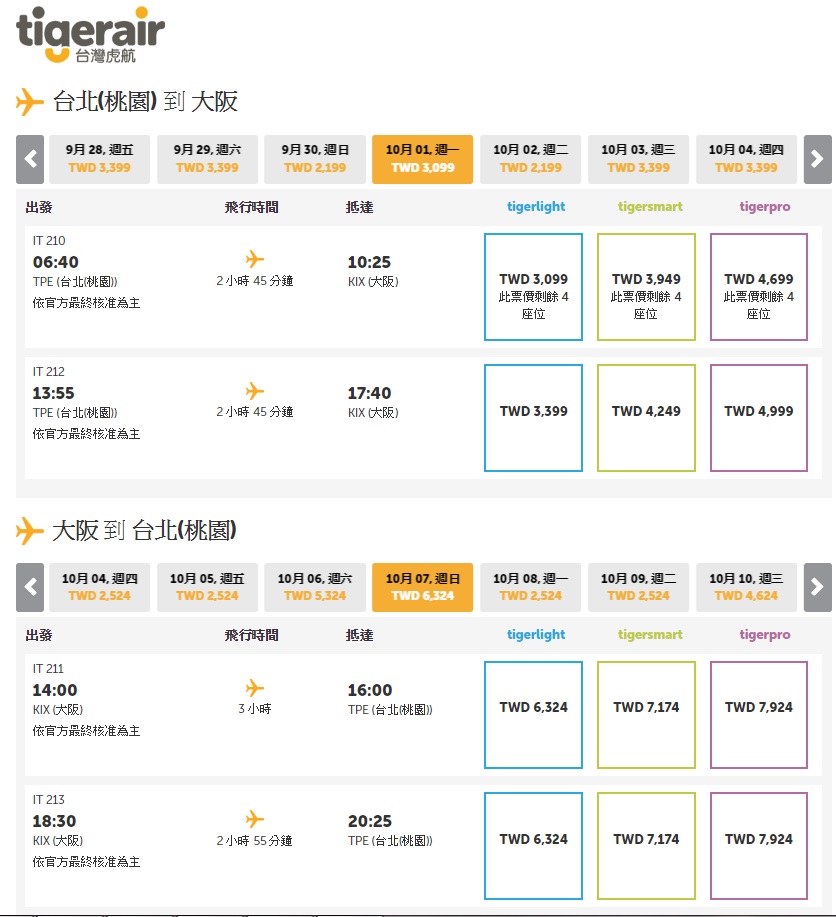
Task: Show earlier return dates with left arrow
Action: (30, 587)
